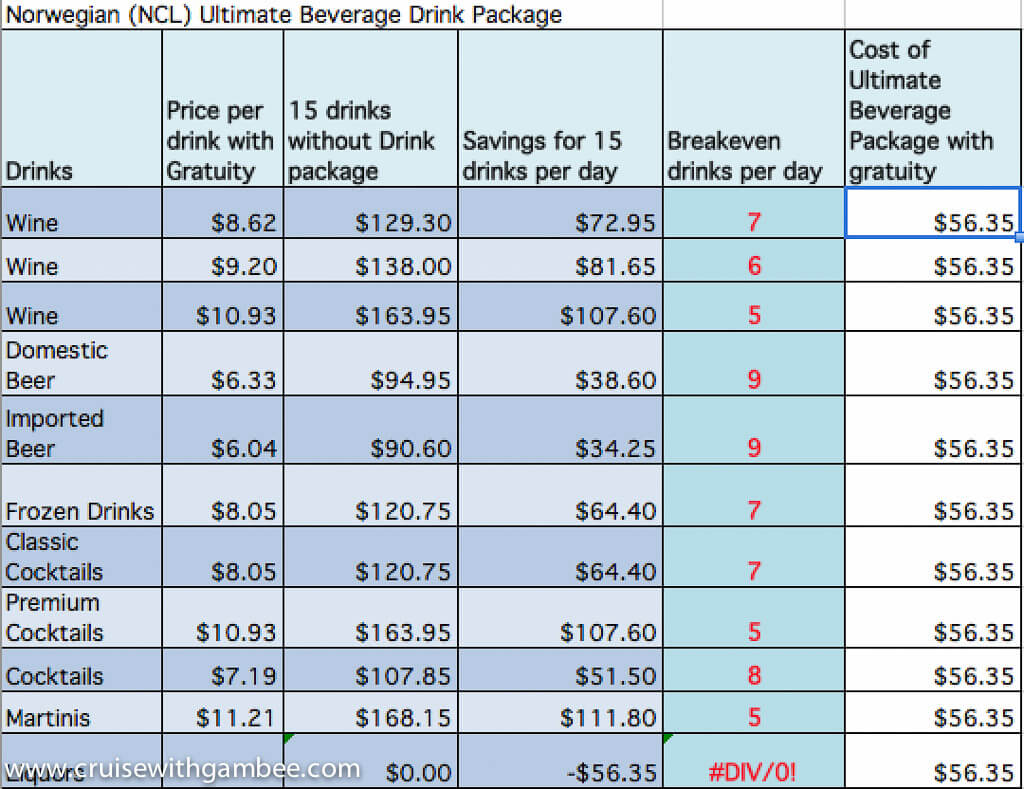Viewport: 1024px width, 789px height.
Task: Select the breakeven 9 in the Domestic Beer row
Action: click(754, 363)
